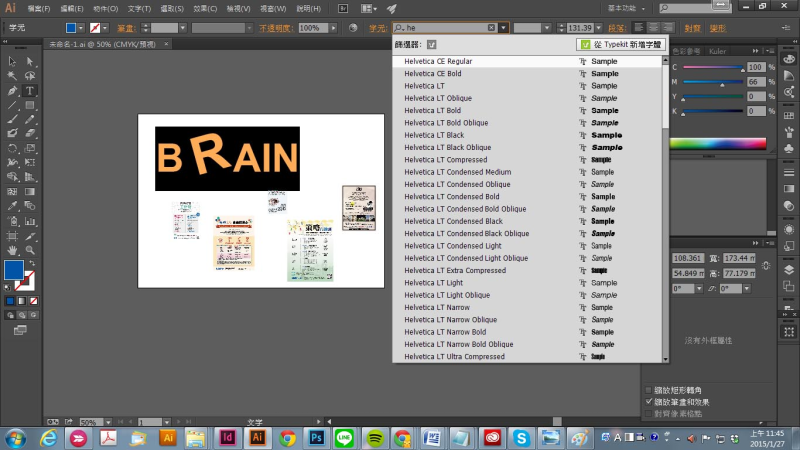Clear the font search field text
This screenshot has width=800, height=450.
(490, 28)
